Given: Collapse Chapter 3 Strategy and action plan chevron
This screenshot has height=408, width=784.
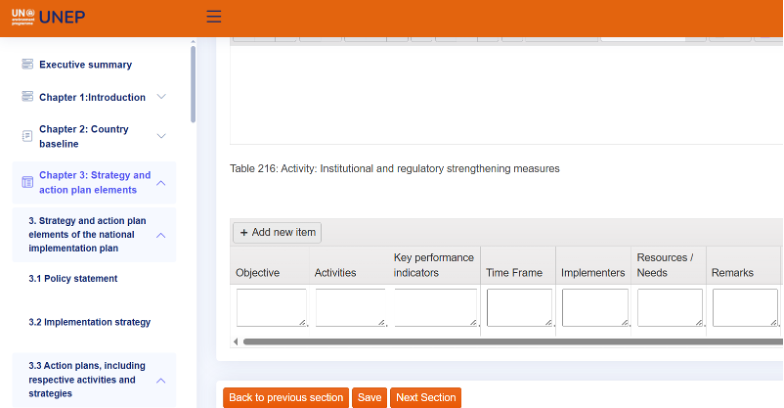Looking at the screenshot, I should pyautogui.click(x=161, y=182).
